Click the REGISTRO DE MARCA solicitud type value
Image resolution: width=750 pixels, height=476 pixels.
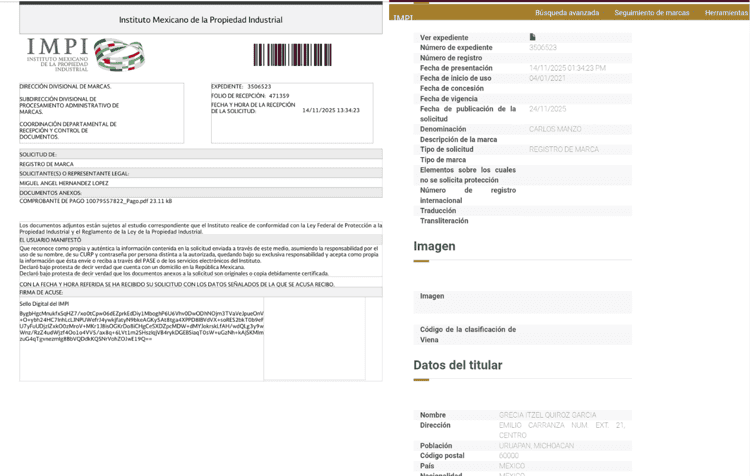point(564,149)
